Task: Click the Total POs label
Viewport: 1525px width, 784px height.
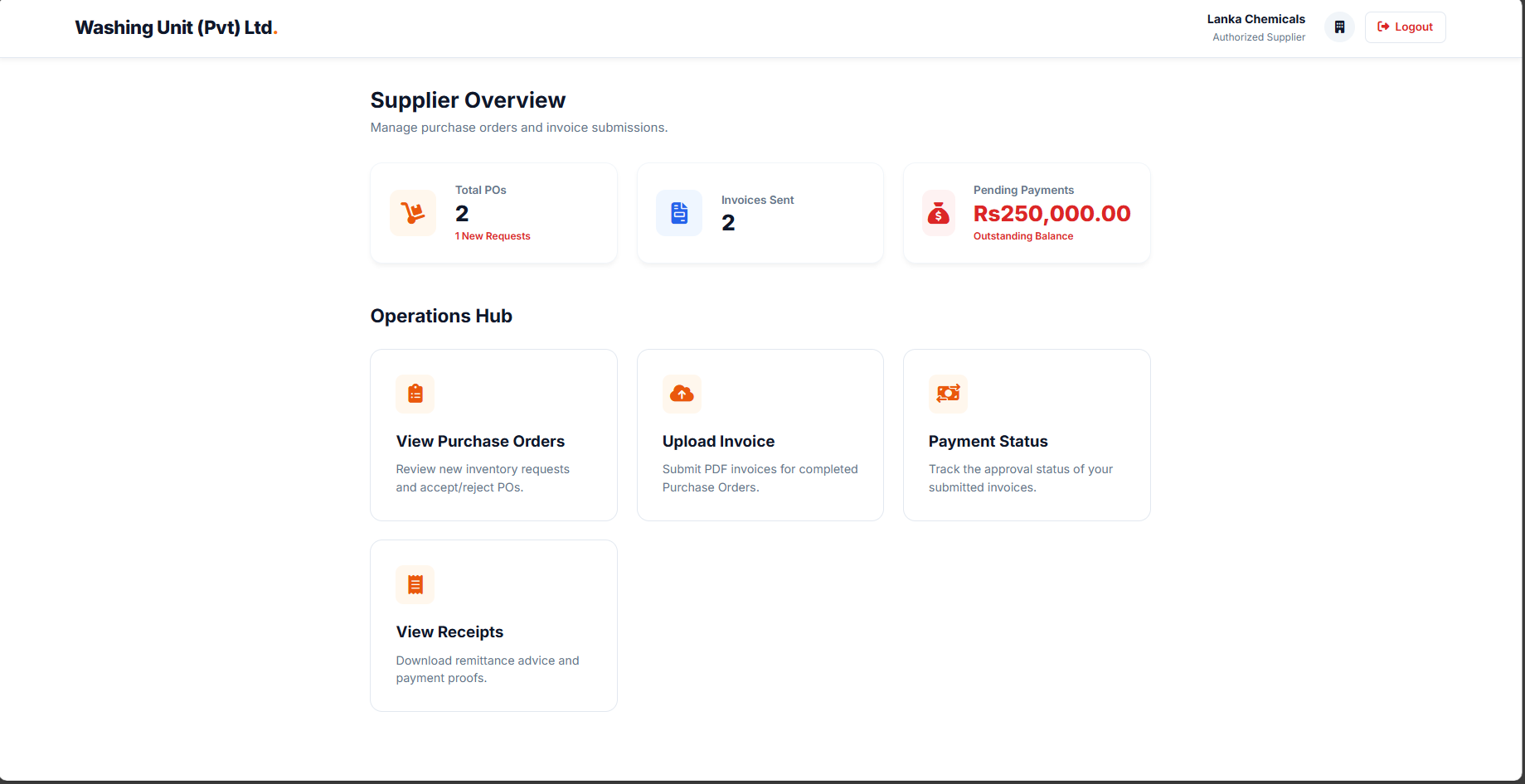Action: coord(480,190)
